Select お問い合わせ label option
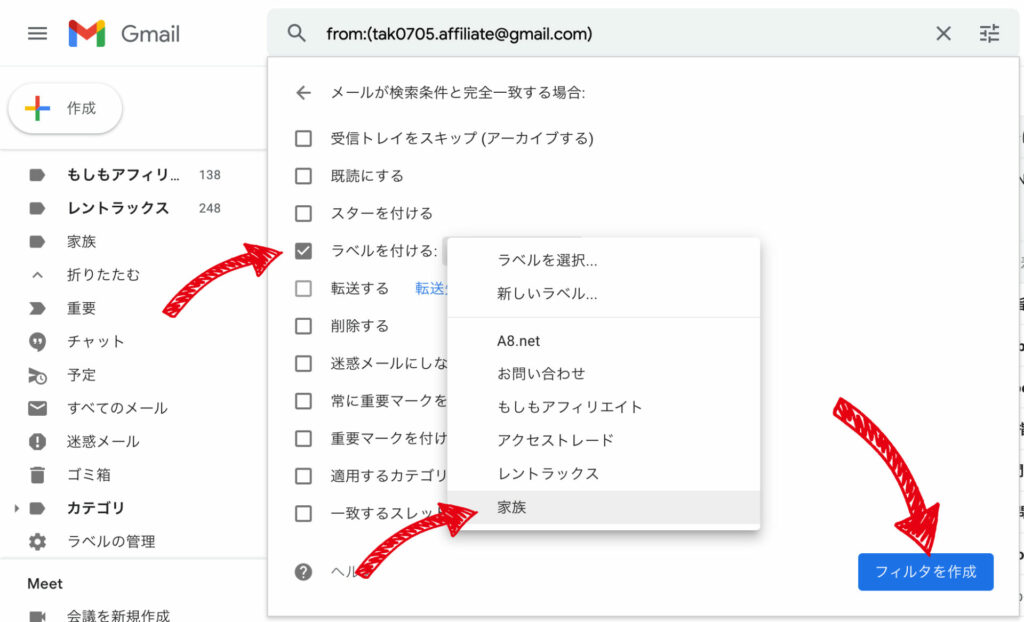Viewport: 1024px width, 622px height. (603, 374)
